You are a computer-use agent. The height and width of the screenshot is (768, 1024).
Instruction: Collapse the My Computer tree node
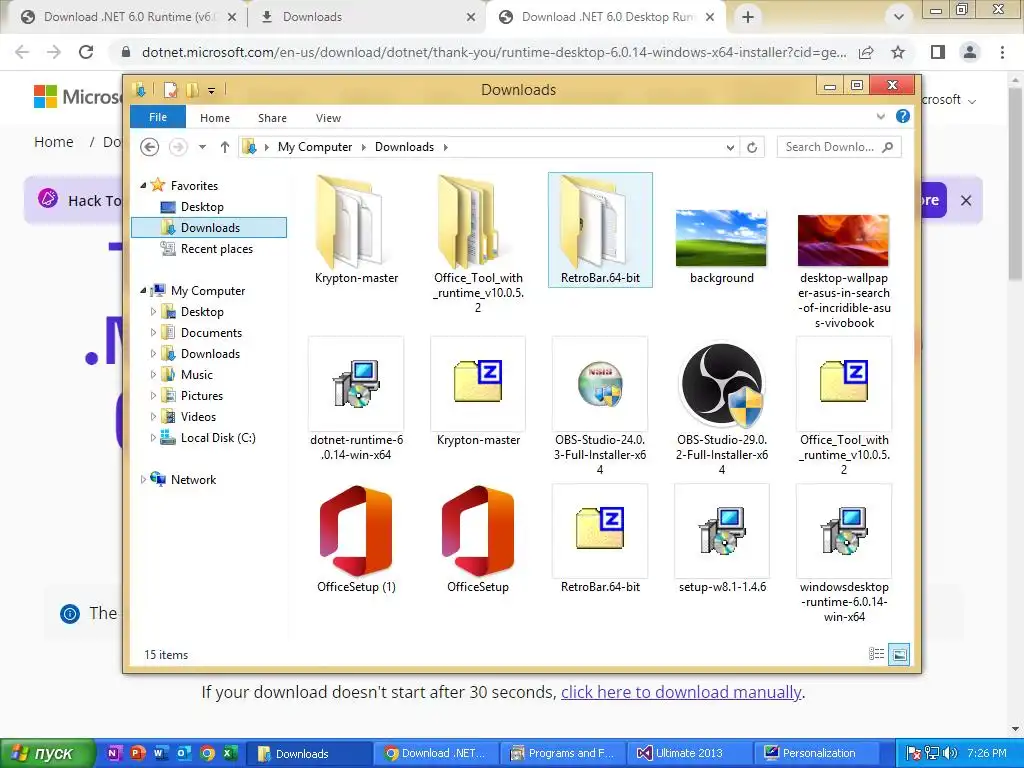143,291
